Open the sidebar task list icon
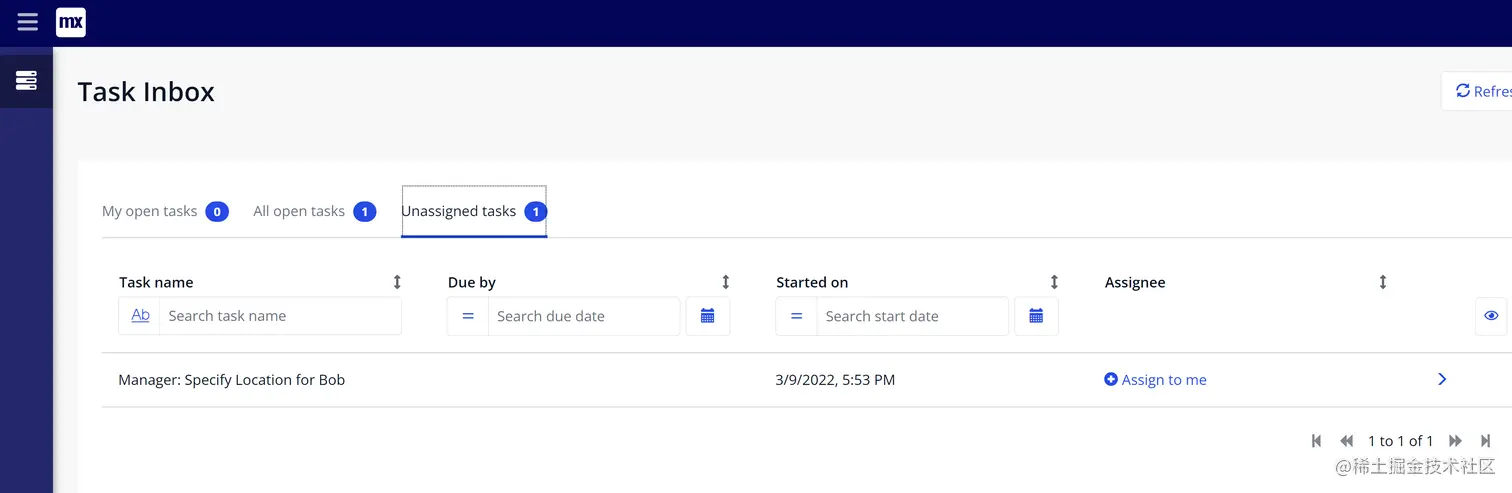Viewport: 1512px width, 493px height. (x=26, y=81)
